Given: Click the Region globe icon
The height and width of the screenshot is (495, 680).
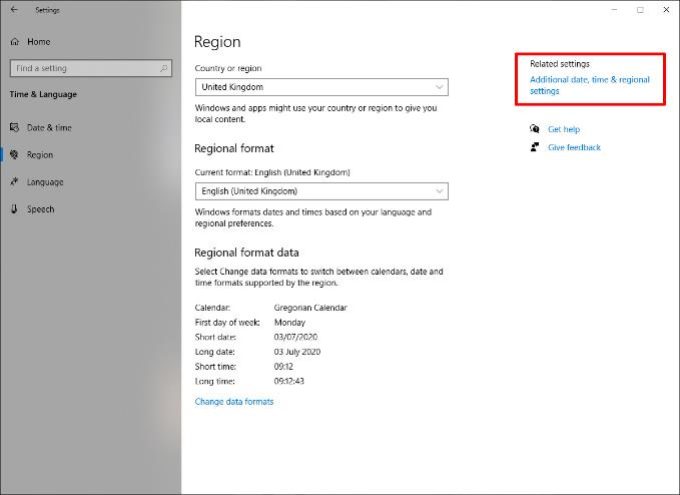Looking at the screenshot, I should click(15, 155).
